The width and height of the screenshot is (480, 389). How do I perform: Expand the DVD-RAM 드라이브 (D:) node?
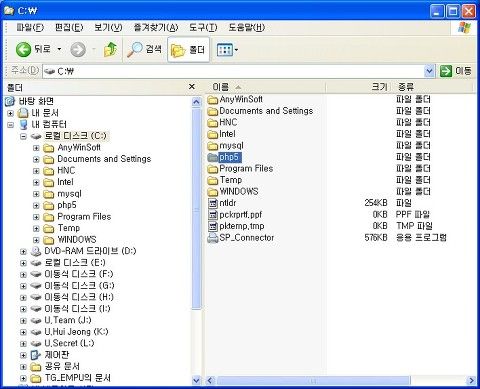click(x=23, y=252)
